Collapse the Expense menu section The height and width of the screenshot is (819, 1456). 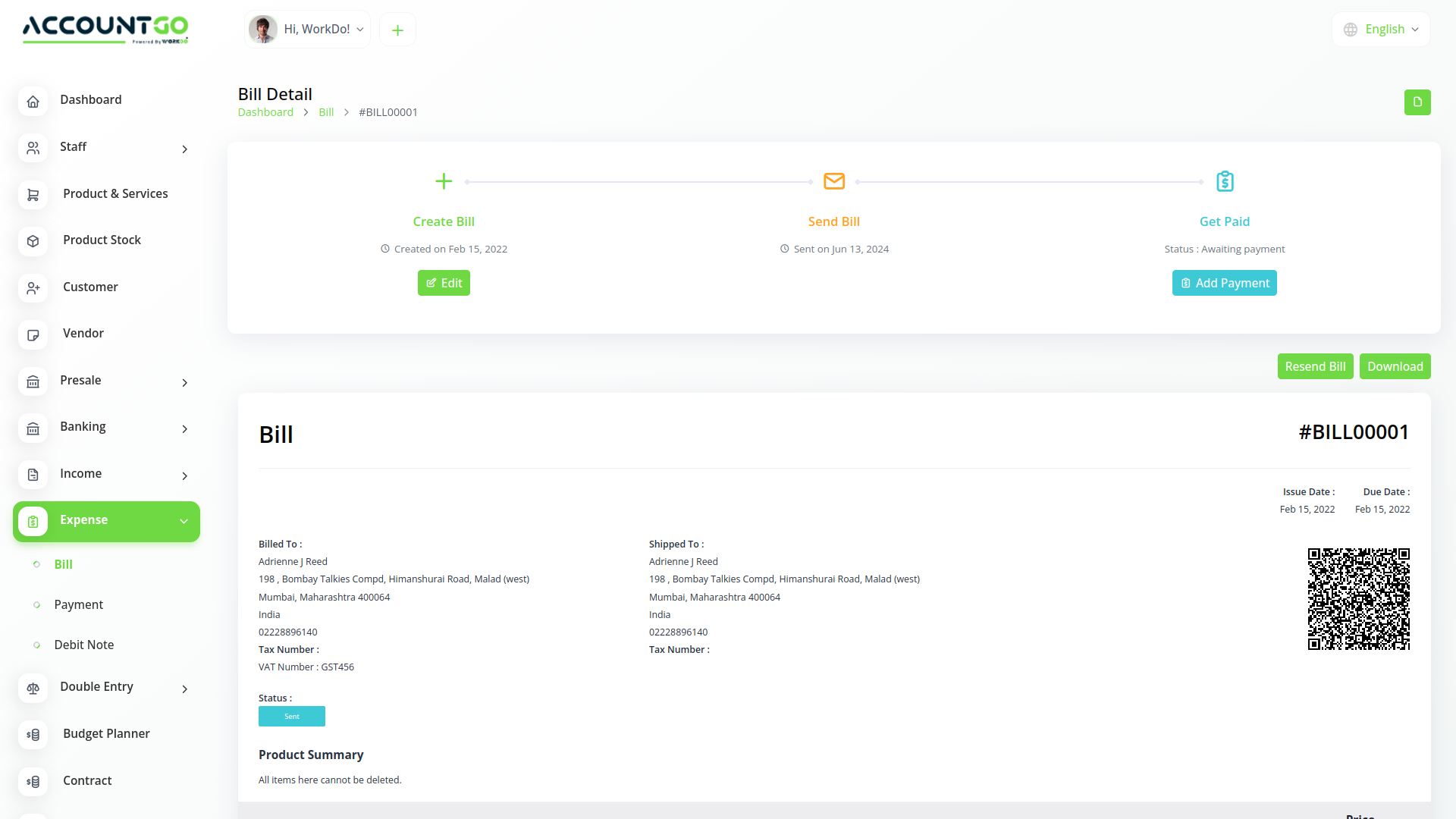pyautogui.click(x=184, y=521)
